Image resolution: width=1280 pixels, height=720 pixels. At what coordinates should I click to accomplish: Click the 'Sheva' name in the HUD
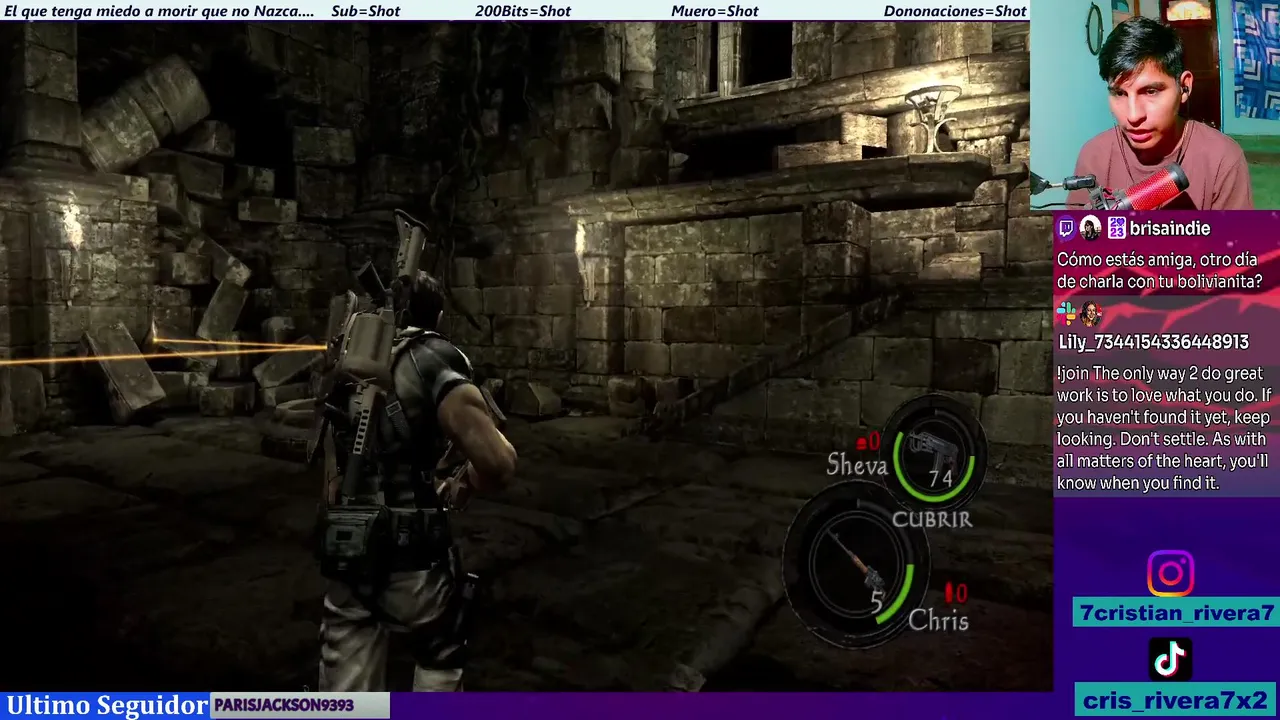(x=857, y=464)
